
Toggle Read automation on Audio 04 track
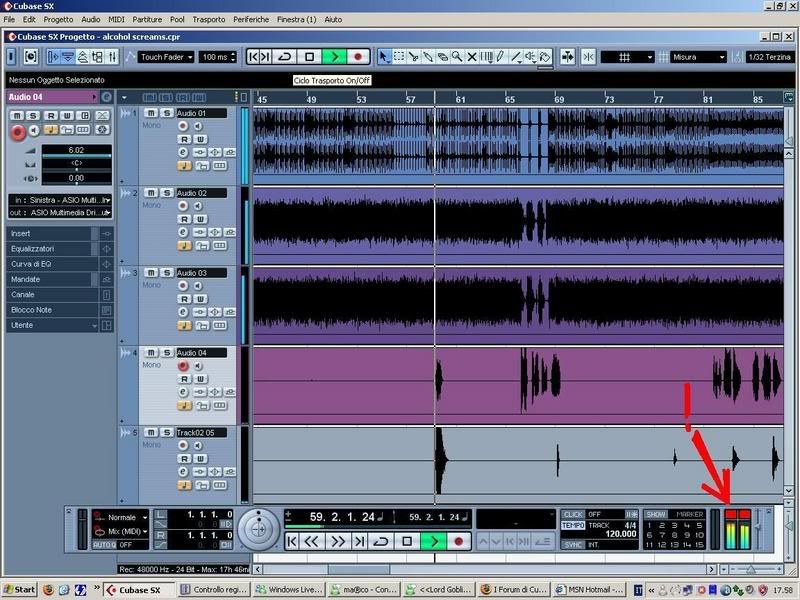pos(184,379)
